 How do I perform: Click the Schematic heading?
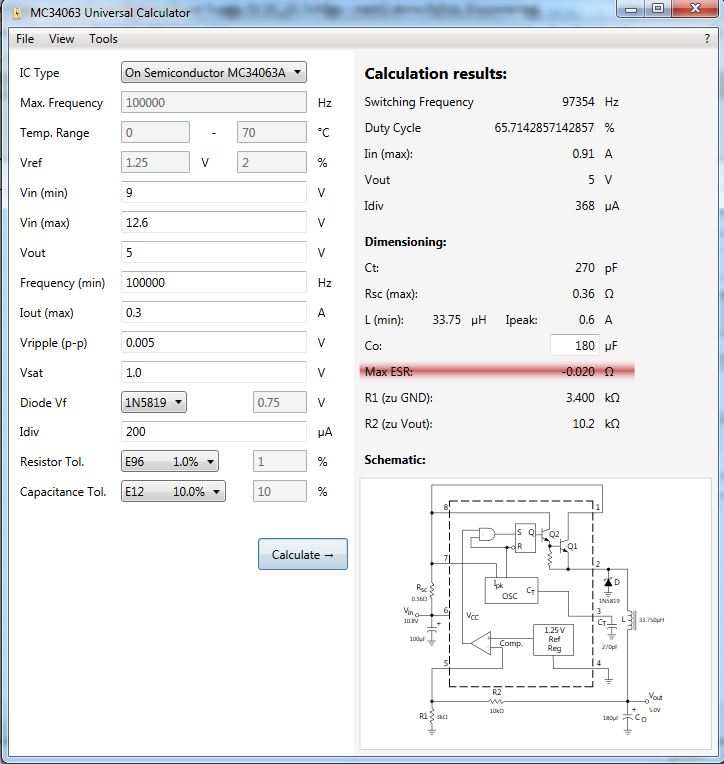[395, 459]
